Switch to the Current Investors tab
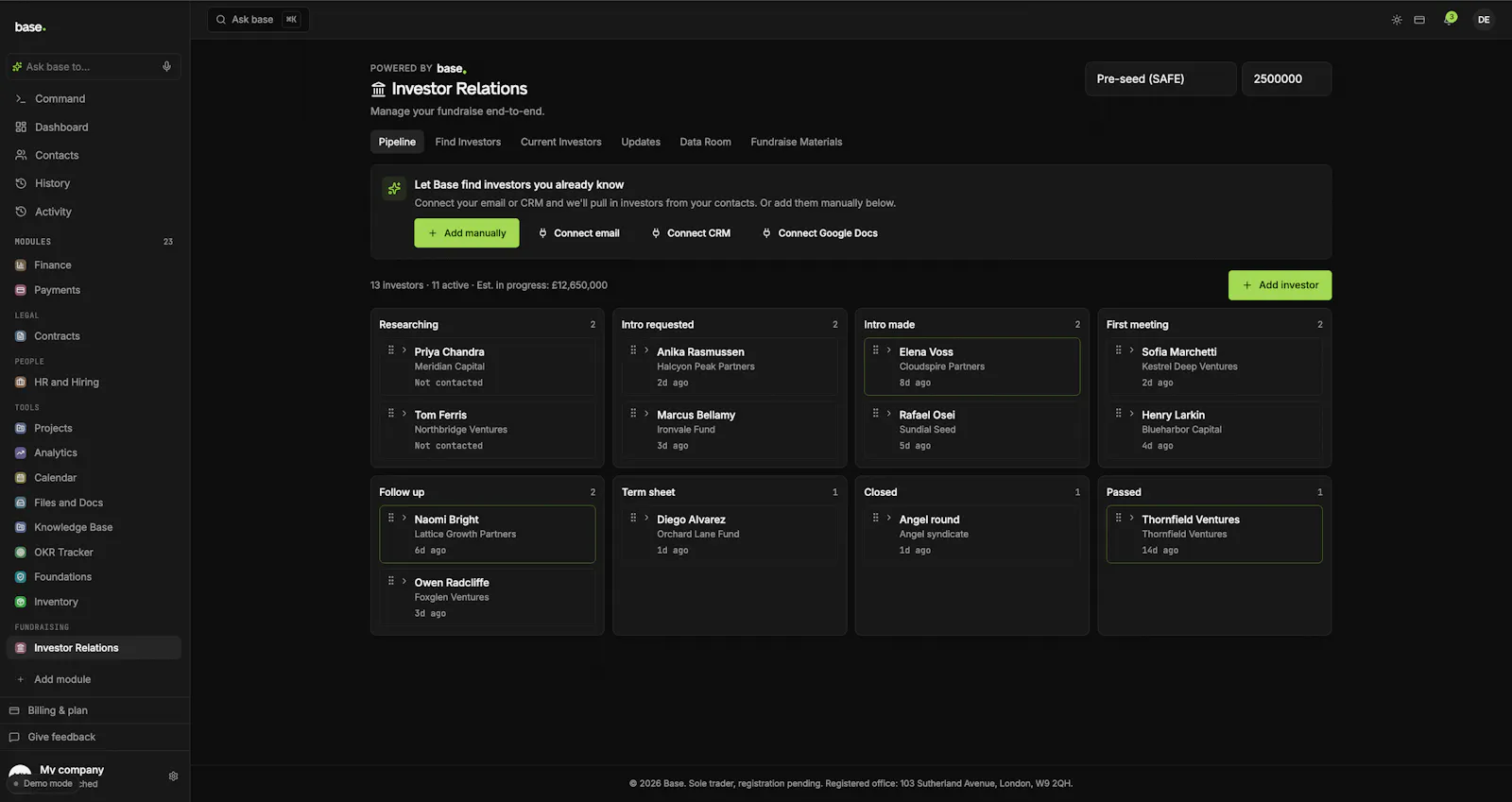The height and width of the screenshot is (802, 1512). click(x=560, y=143)
